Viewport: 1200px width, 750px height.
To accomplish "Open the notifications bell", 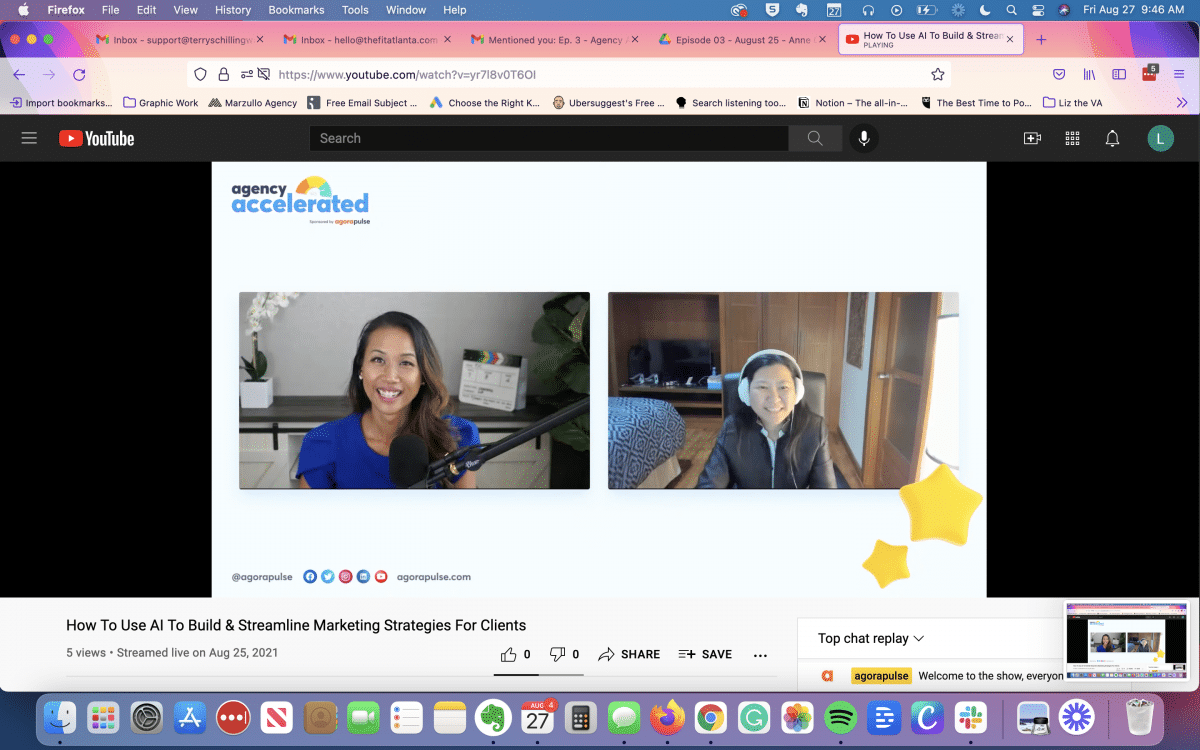I will tap(1112, 138).
